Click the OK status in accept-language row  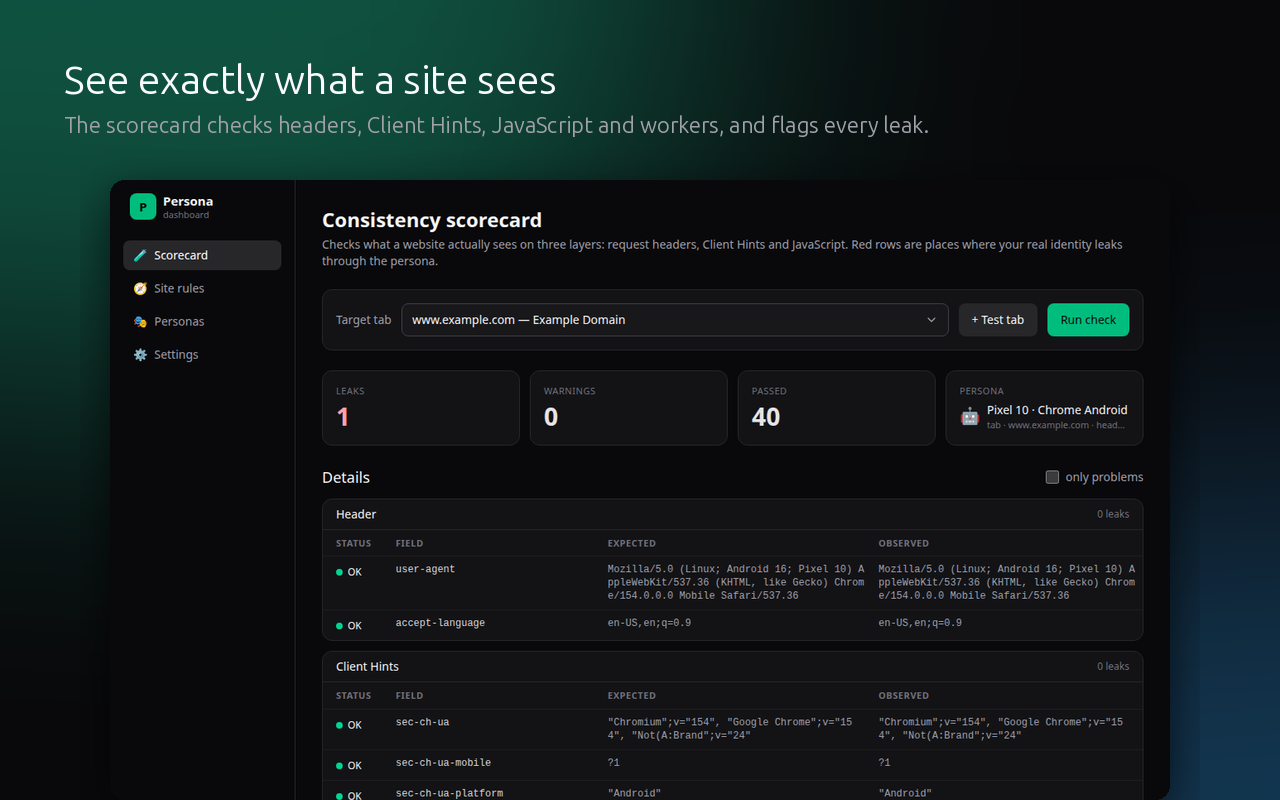coord(349,626)
